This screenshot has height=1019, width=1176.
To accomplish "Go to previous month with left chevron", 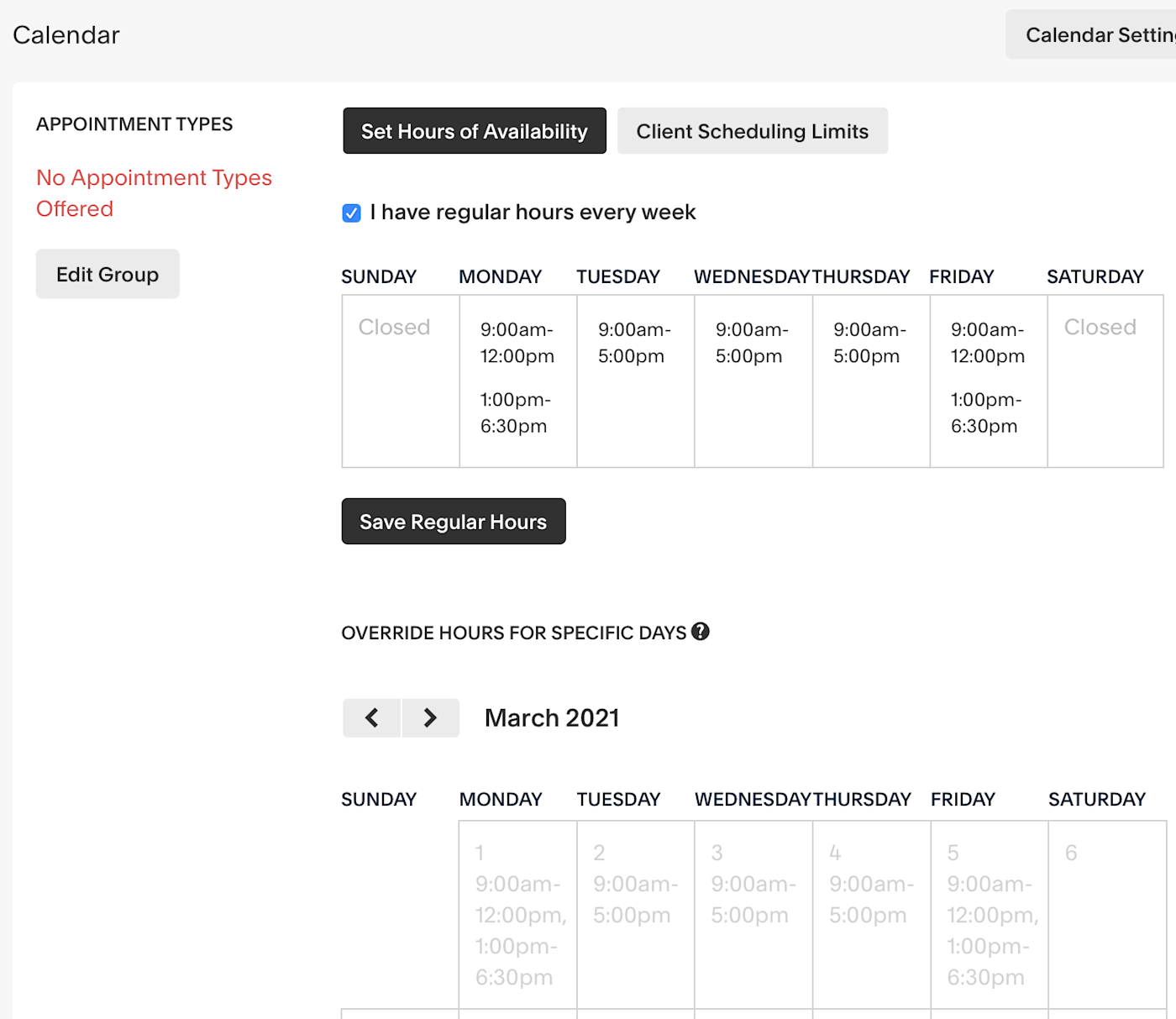I will (x=371, y=717).
